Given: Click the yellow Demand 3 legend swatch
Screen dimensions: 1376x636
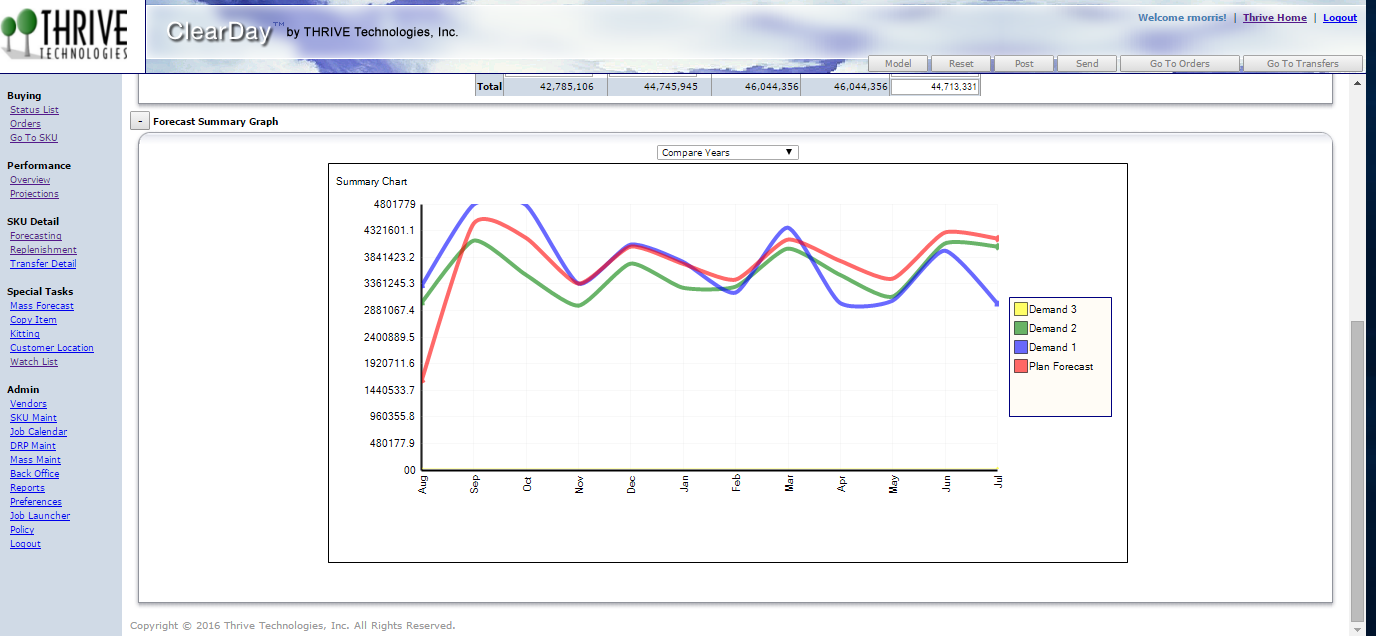Looking at the screenshot, I should click(x=1021, y=309).
